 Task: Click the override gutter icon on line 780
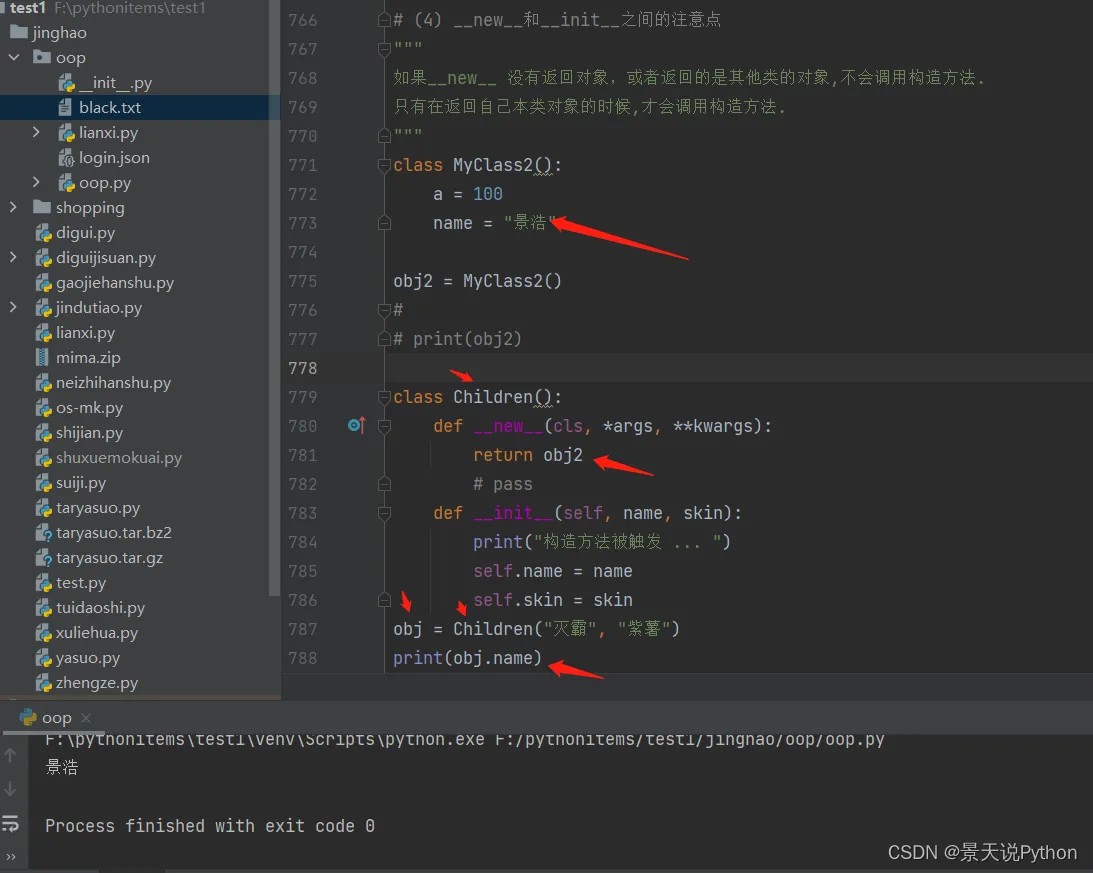coord(355,426)
